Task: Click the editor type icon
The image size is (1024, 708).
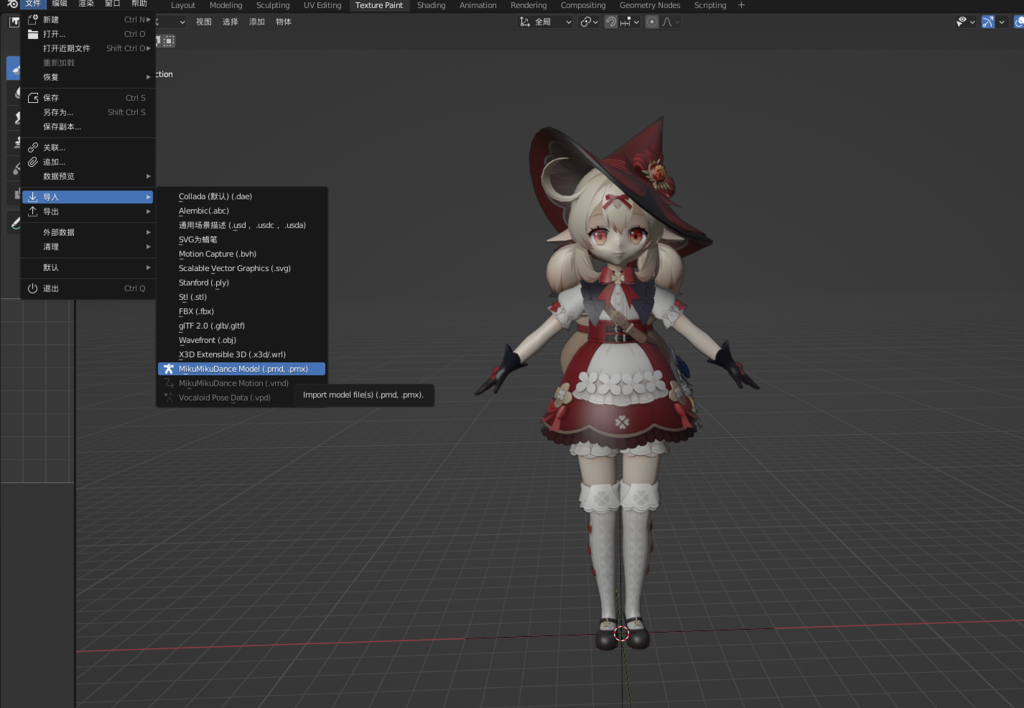Action: [x=14, y=22]
